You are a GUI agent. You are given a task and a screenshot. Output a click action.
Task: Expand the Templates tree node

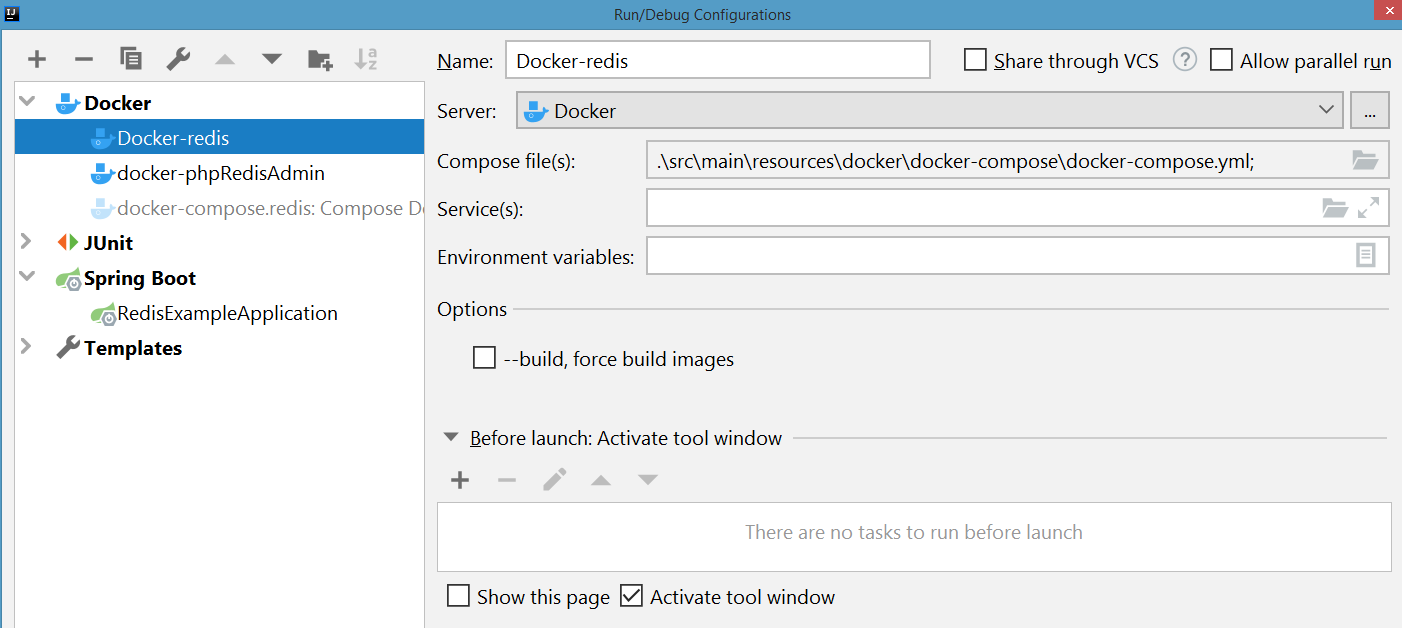pos(27,348)
